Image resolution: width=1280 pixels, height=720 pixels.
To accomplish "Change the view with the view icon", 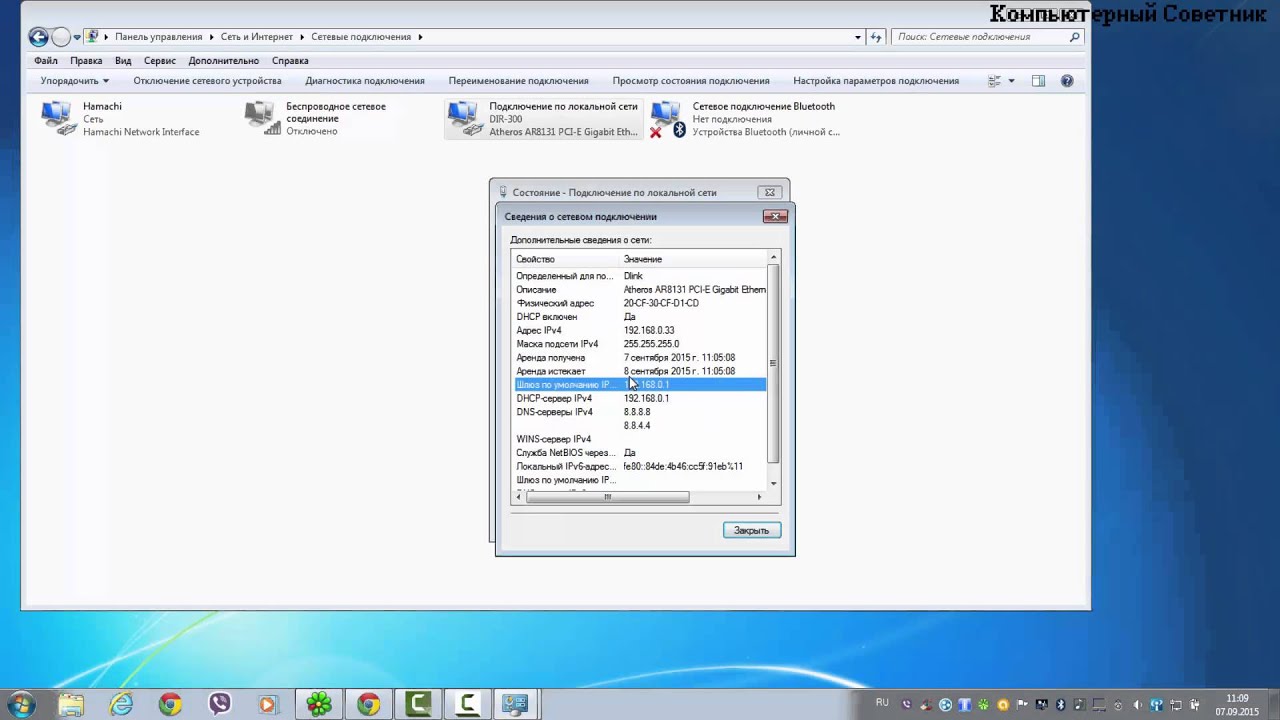I will [994, 81].
